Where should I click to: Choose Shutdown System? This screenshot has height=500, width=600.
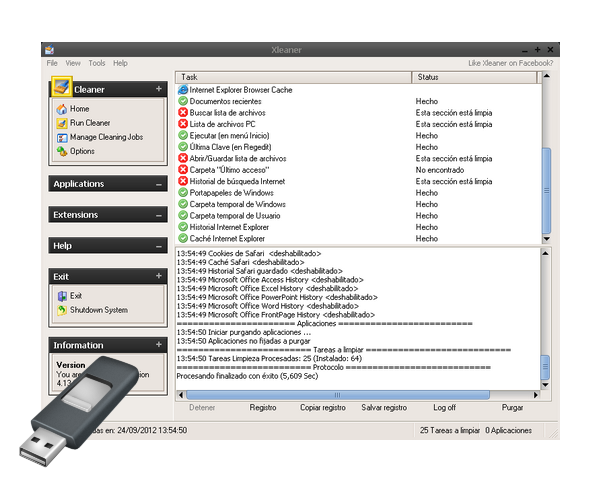pyautogui.click(x=99, y=310)
